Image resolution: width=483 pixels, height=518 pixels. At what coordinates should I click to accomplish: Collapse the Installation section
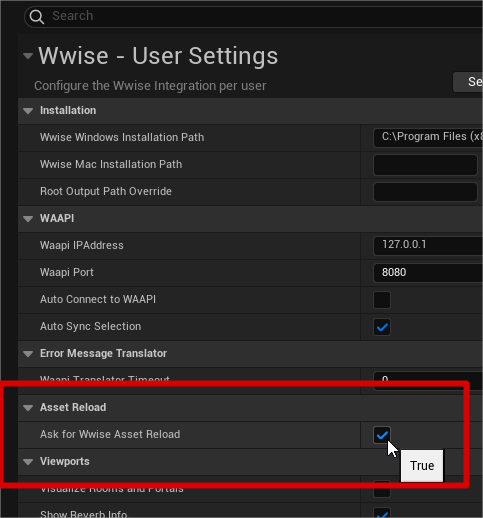[x=28, y=111]
